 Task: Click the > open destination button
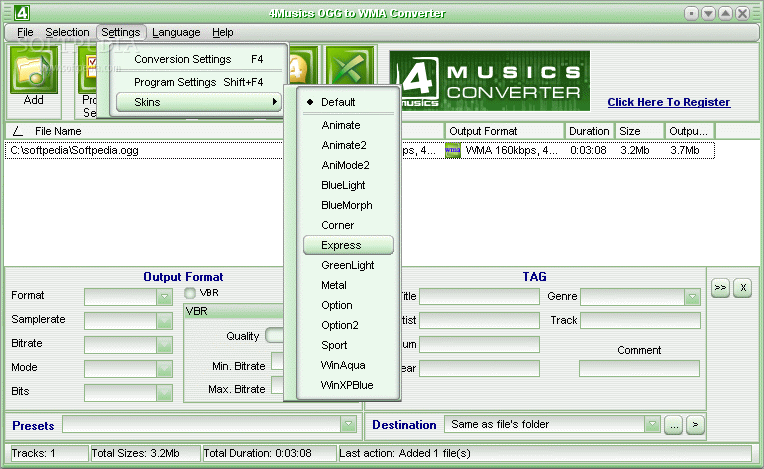695,425
